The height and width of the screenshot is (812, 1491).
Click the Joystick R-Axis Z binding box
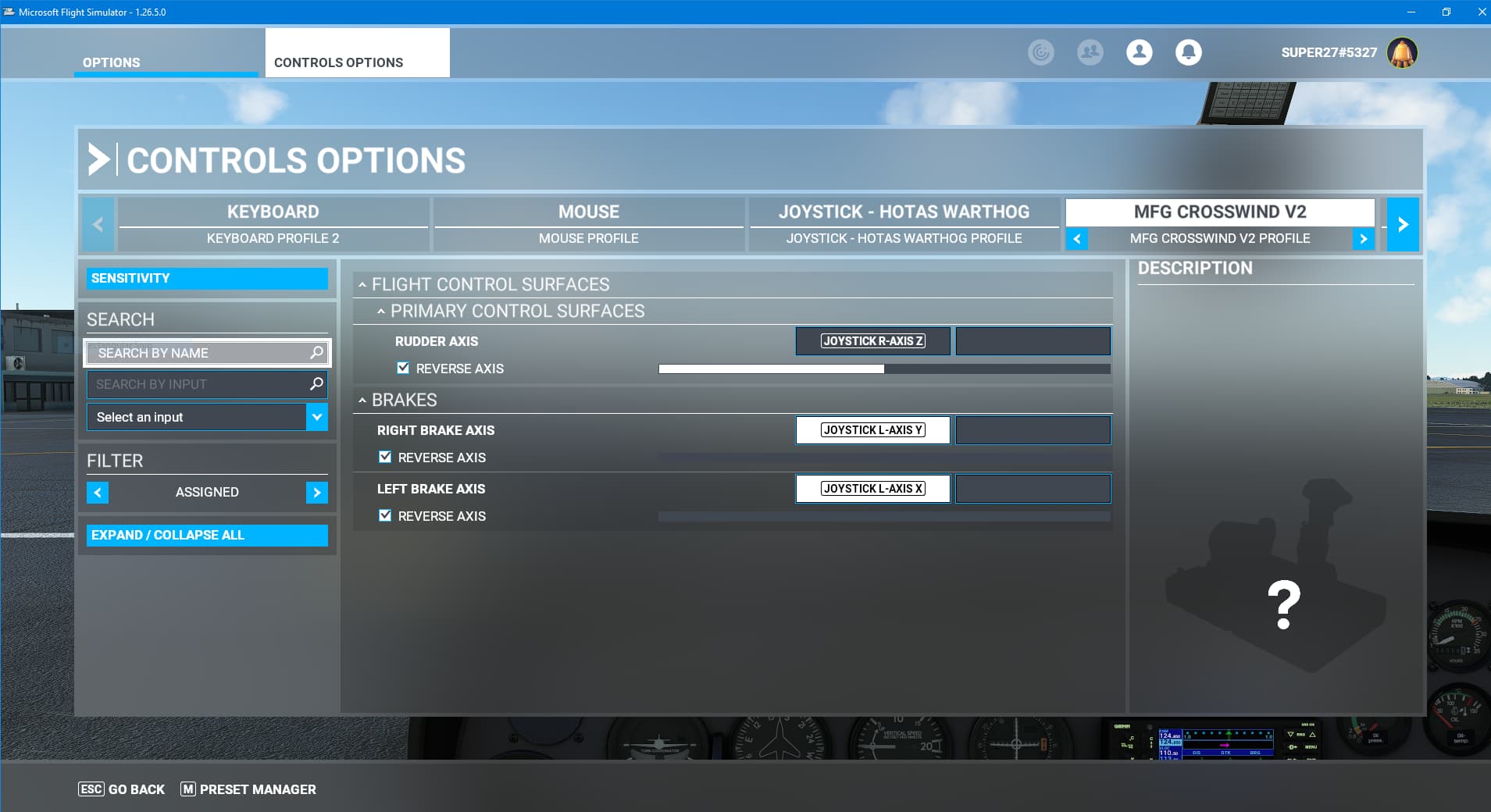coord(872,341)
